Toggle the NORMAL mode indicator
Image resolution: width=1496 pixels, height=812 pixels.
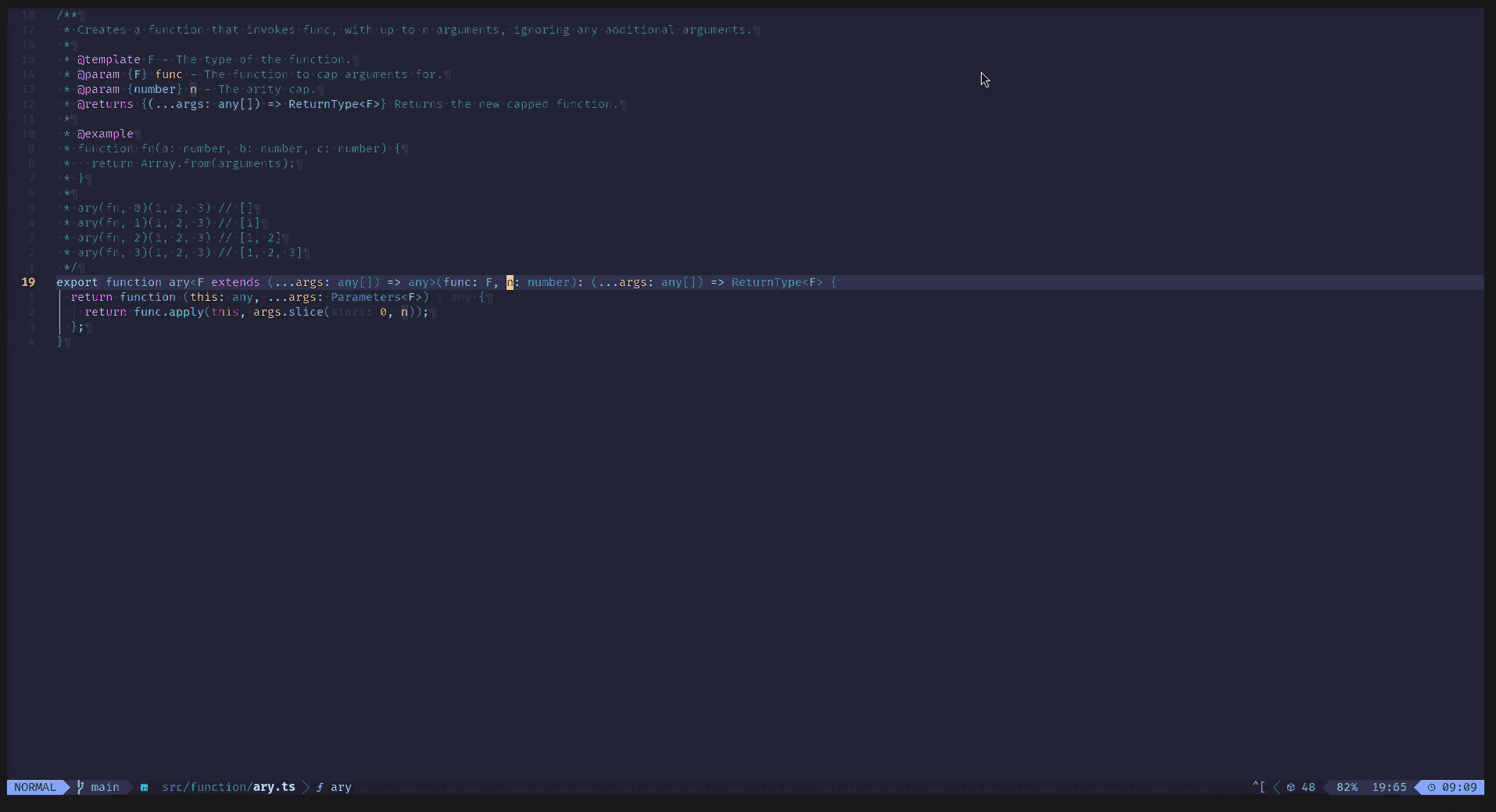tap(34, 787)
